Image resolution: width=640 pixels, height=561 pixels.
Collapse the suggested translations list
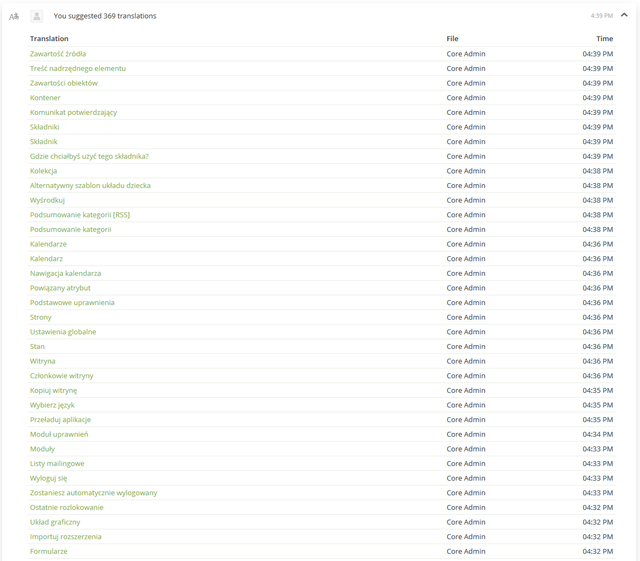pos(624,15)
